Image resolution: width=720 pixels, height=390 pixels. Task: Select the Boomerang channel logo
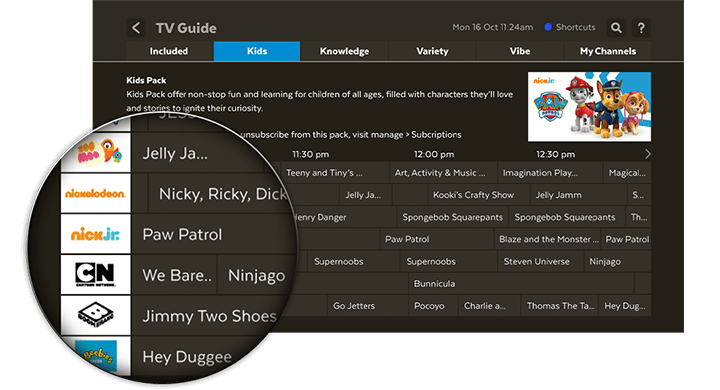[x=96, y=315]
